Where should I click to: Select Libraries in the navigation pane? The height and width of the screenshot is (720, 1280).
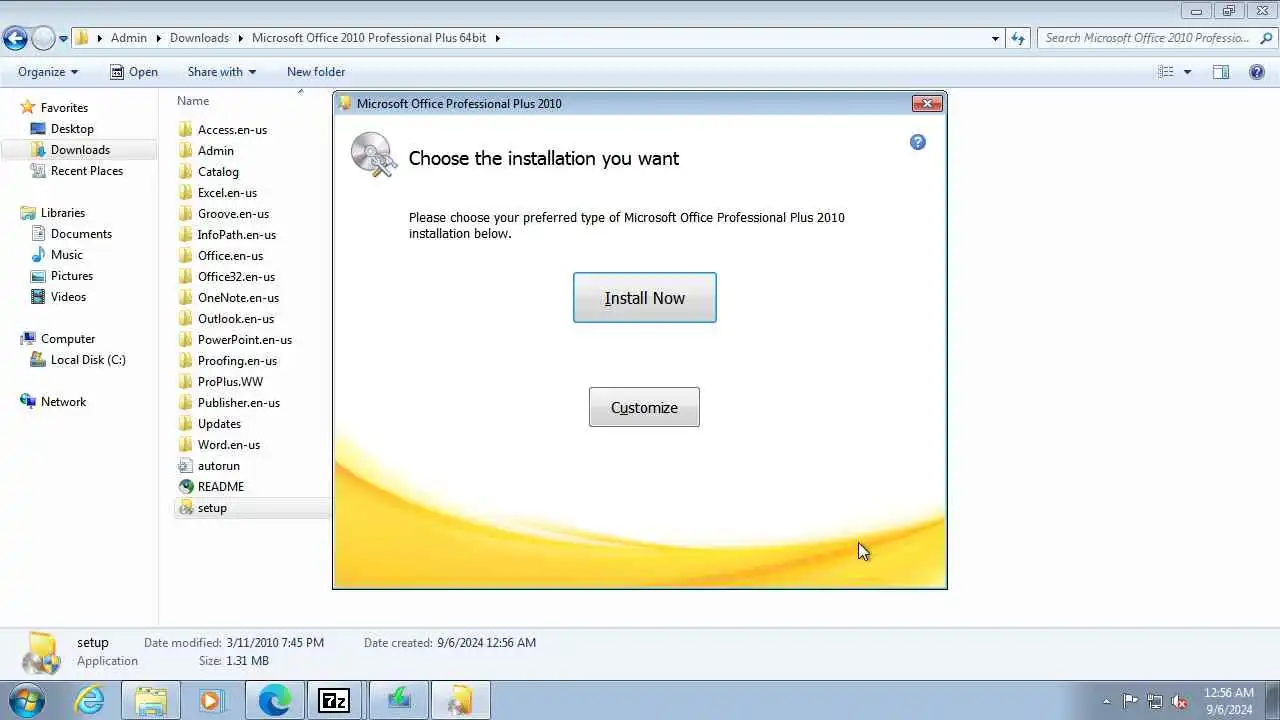tap(62, 213)
